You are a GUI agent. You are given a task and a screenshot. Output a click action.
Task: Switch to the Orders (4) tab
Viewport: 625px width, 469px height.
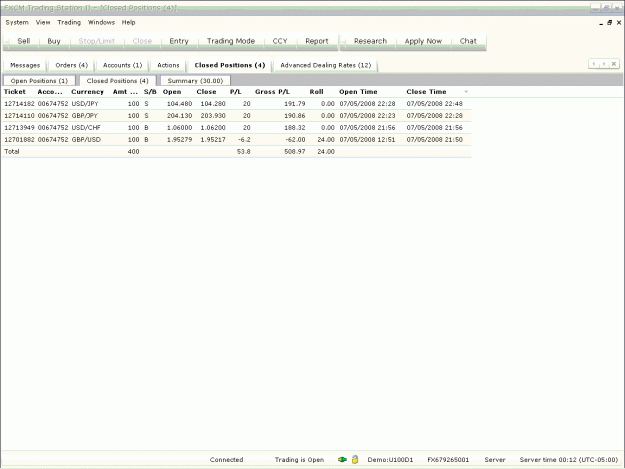click(x=71, y=65)
